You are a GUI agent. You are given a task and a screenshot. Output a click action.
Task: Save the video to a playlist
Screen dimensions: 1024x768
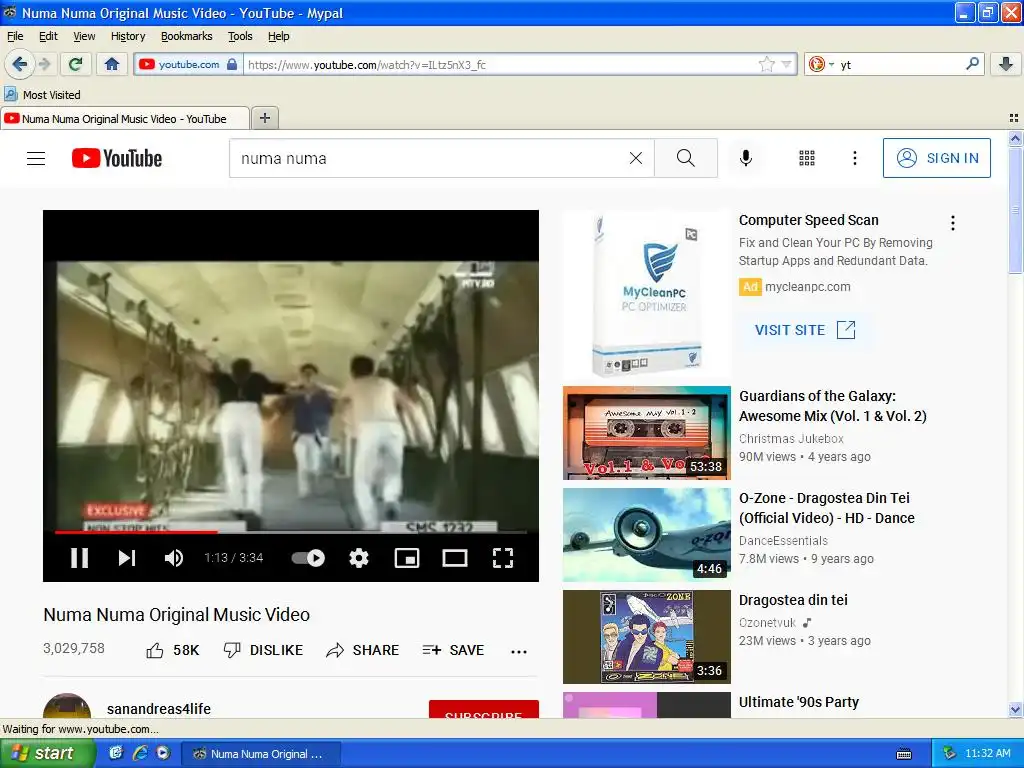[x=453, y=650]
